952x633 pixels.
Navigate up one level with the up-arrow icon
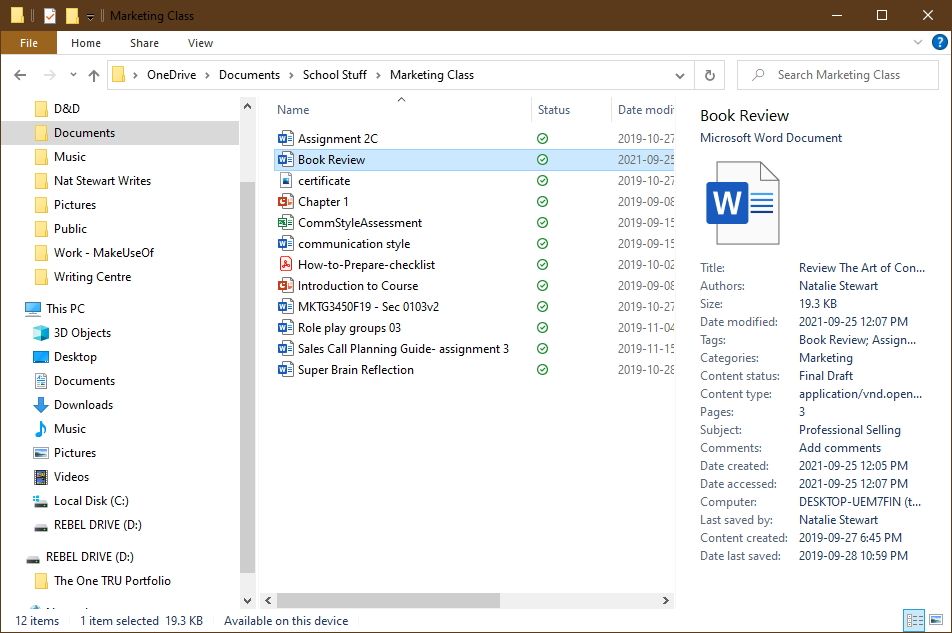pyautogui.click(x=94, y=74)
